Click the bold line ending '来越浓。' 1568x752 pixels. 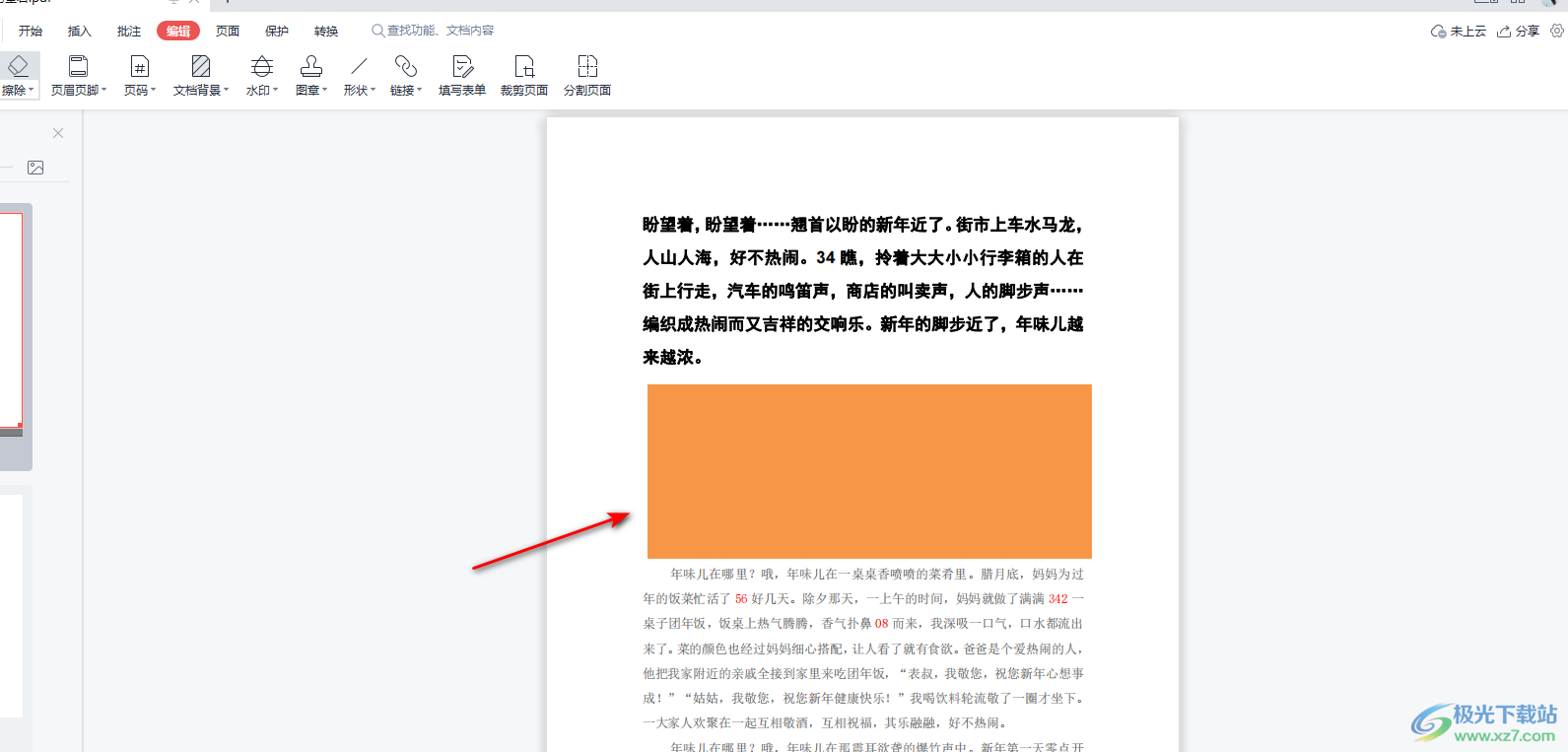[x=672, y=358]
